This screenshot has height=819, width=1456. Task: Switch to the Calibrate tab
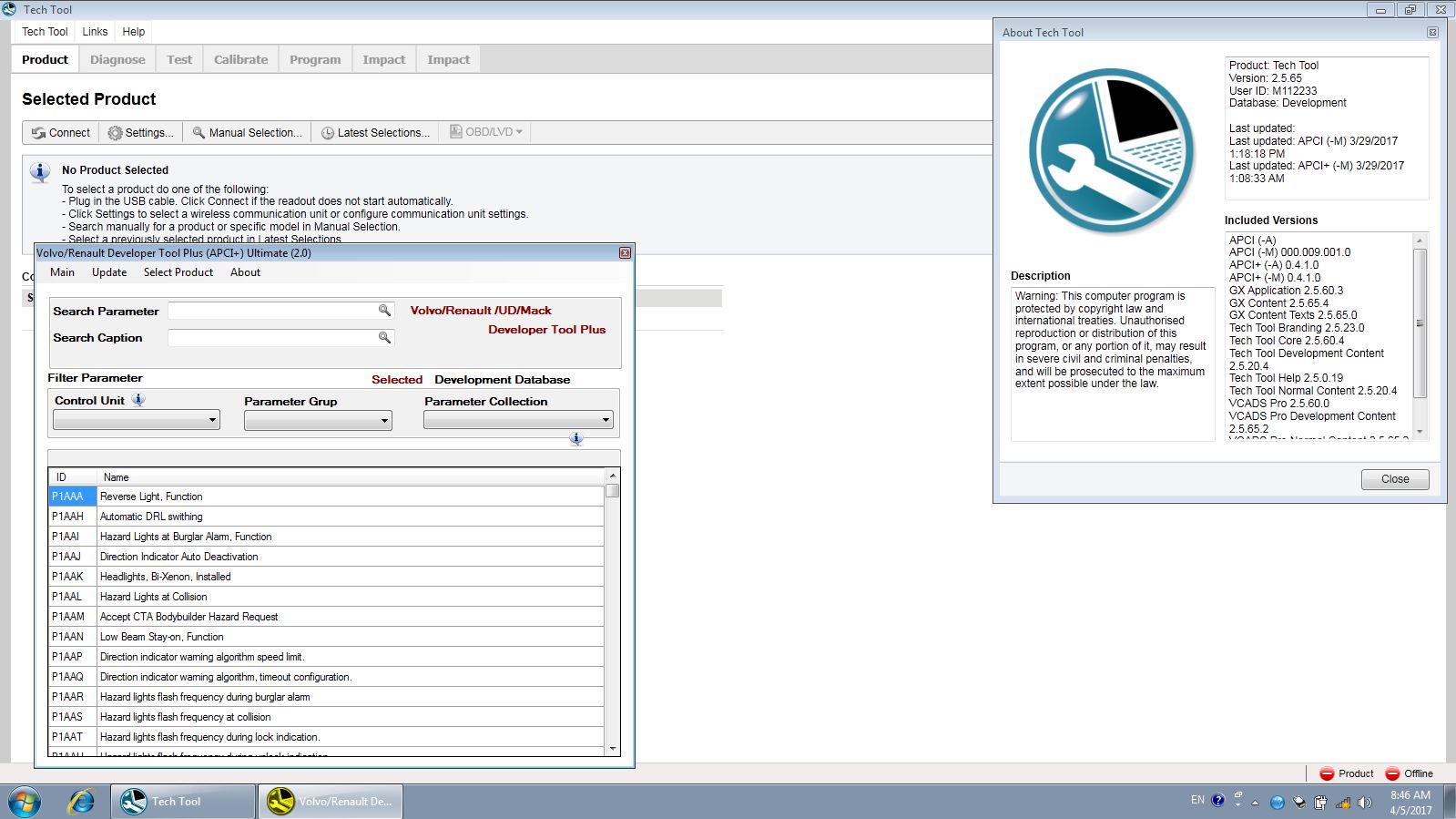click(240, 59)
